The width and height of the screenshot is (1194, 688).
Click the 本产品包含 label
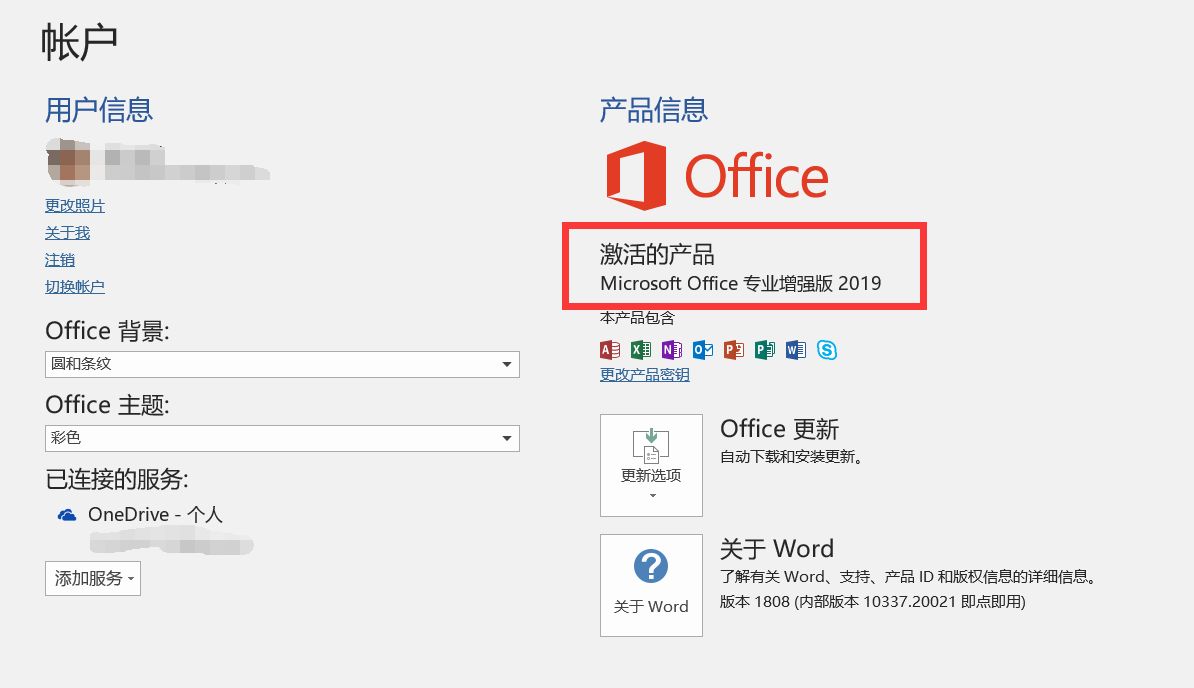[637, 317]
